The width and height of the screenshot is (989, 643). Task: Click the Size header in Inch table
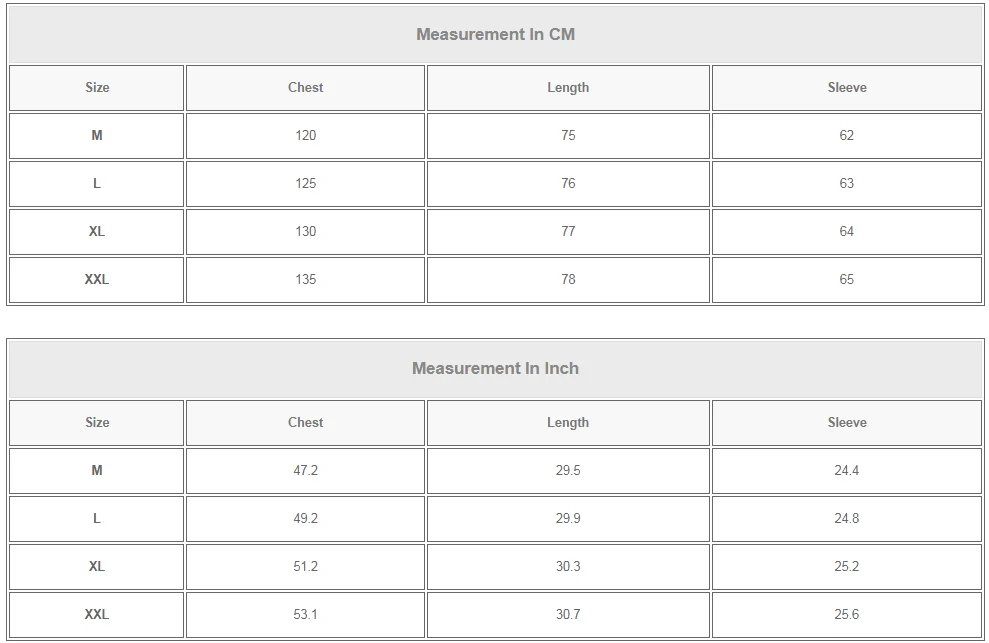[x=97, y=423]
